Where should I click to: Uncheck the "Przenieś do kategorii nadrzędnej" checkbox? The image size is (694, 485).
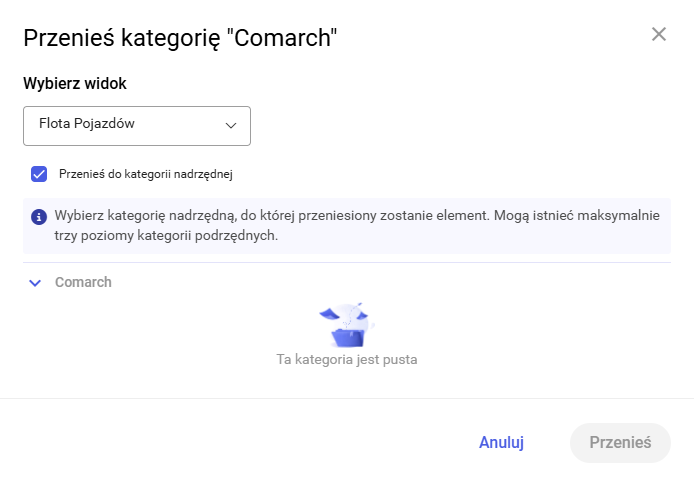[39, 174]
